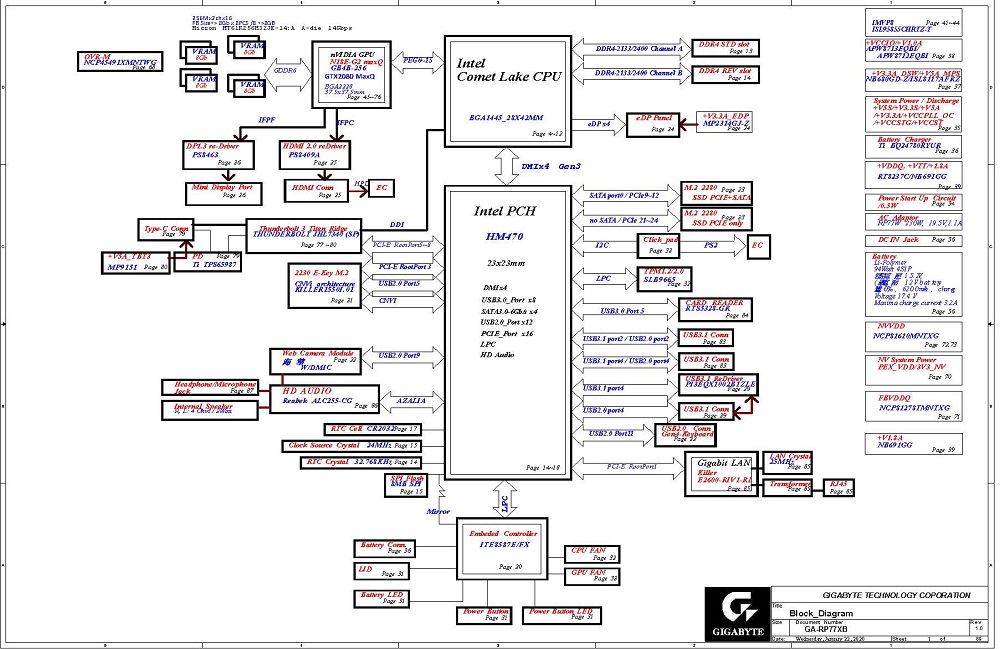
Task: Select the HD AUDIO Realtek block
Action: [325, 397]
